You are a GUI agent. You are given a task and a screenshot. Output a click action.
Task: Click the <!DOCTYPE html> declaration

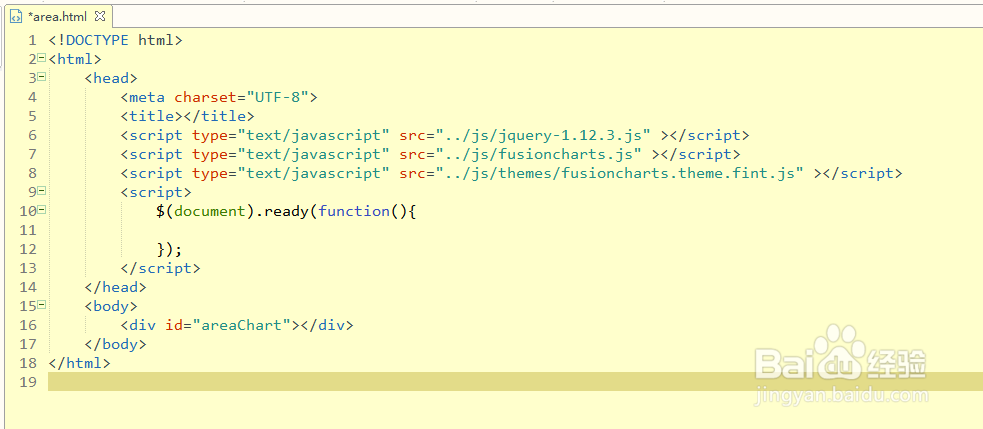(x=115, y=41)
